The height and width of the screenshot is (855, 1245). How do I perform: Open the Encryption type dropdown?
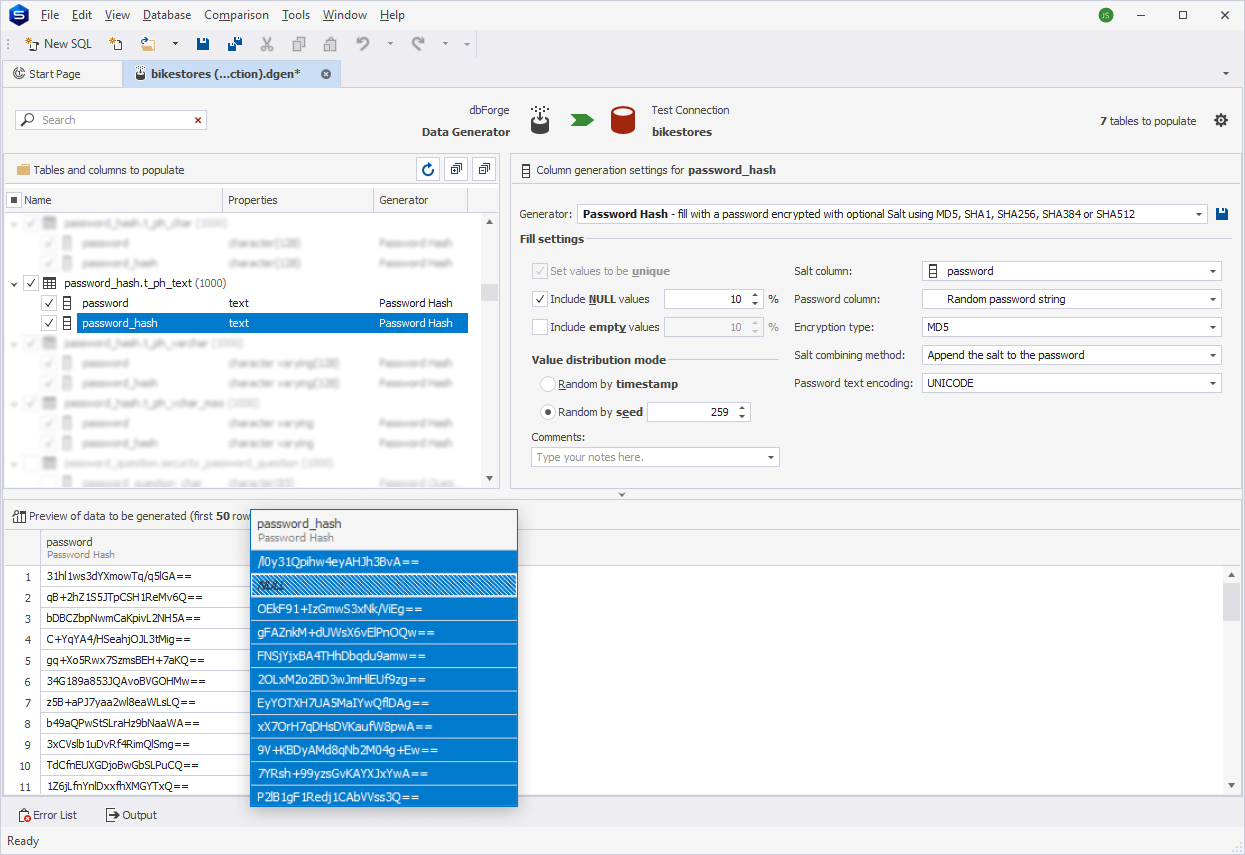(x=1213, y=327)
